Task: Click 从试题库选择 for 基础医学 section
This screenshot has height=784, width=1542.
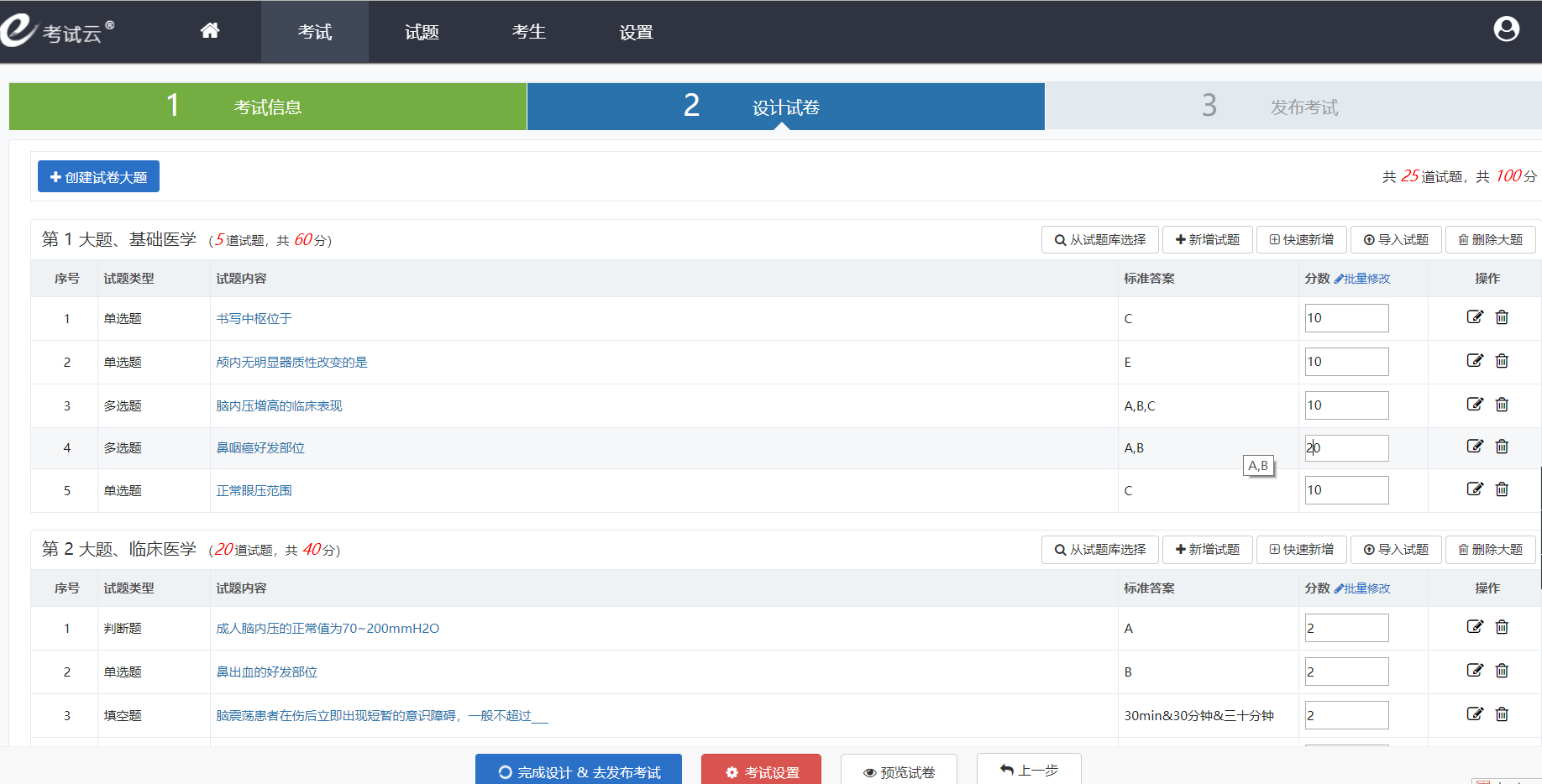Action: coord(1100,240)
